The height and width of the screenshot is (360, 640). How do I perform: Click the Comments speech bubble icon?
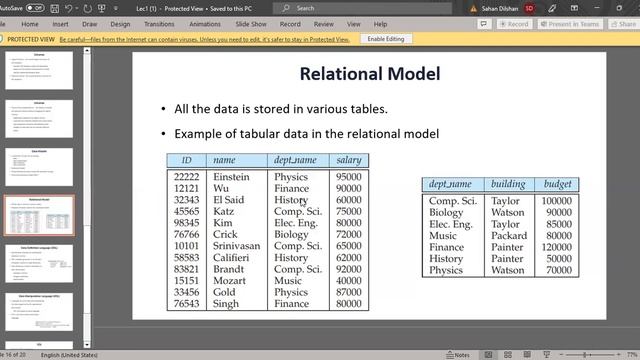pyautogui.click(x=483, y=24)
